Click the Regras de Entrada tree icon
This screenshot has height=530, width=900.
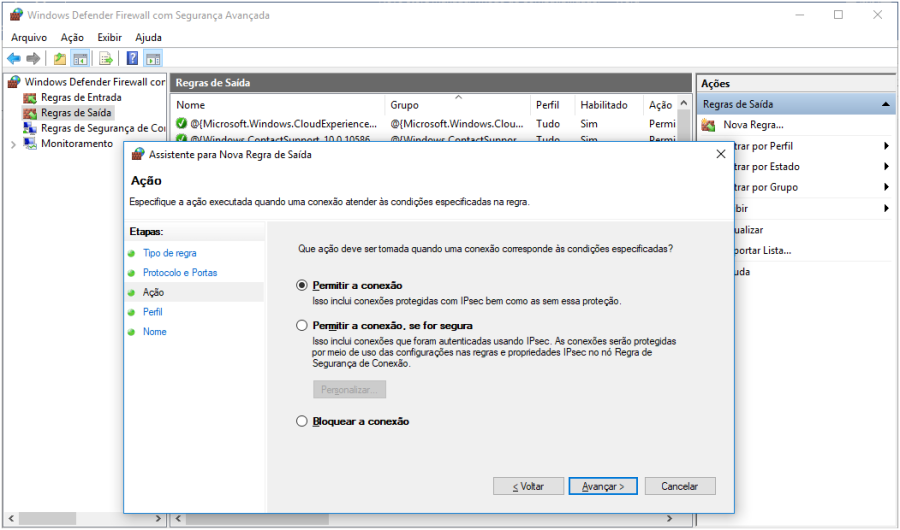[30, 98]
